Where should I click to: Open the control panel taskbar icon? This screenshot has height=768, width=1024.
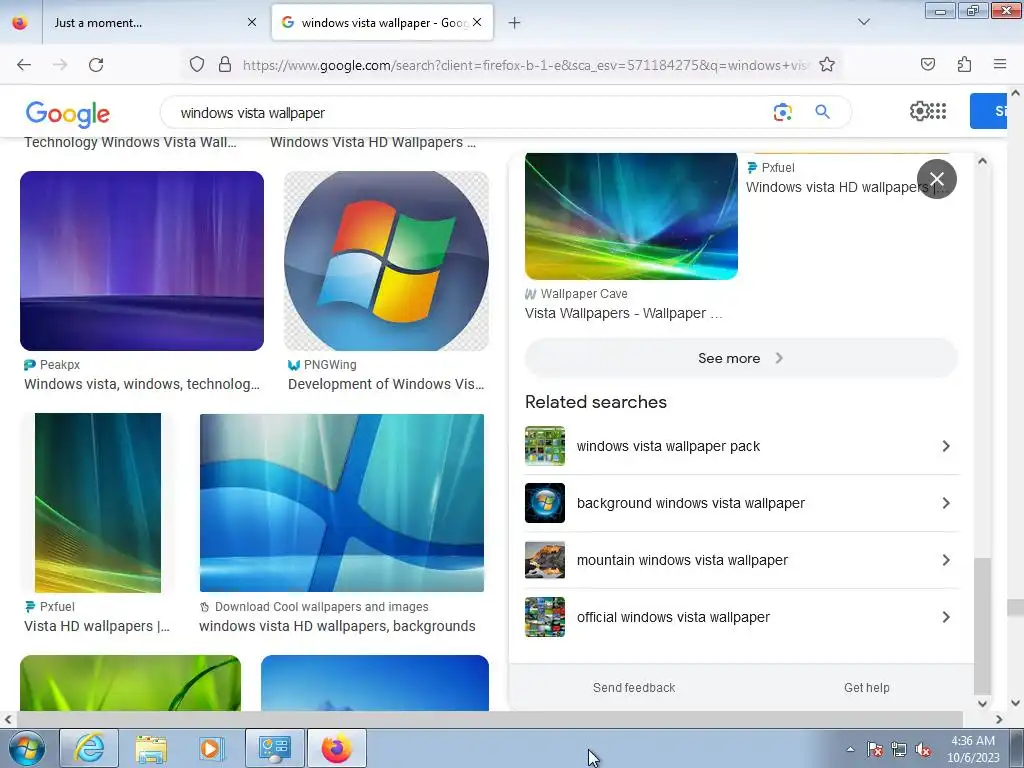274,748
